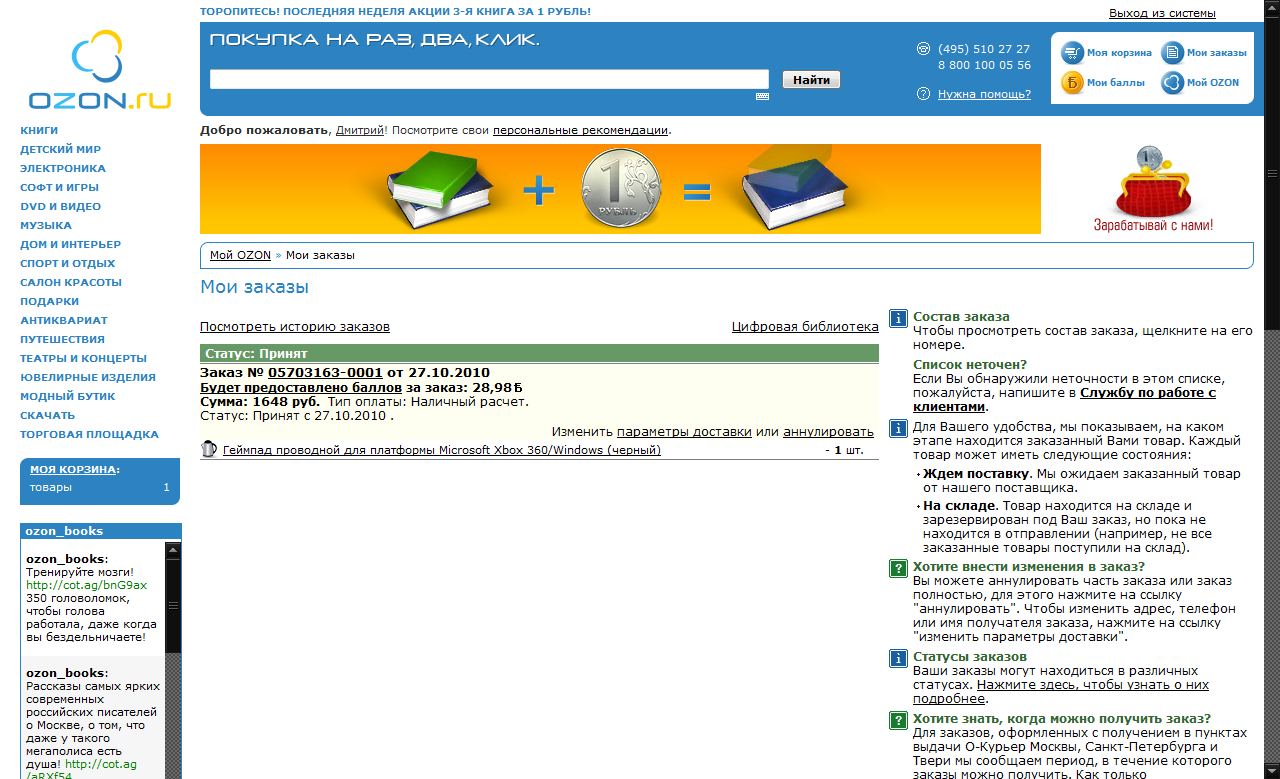
Task: Open the Цифровая библиотека link
Action: [805, 327]
